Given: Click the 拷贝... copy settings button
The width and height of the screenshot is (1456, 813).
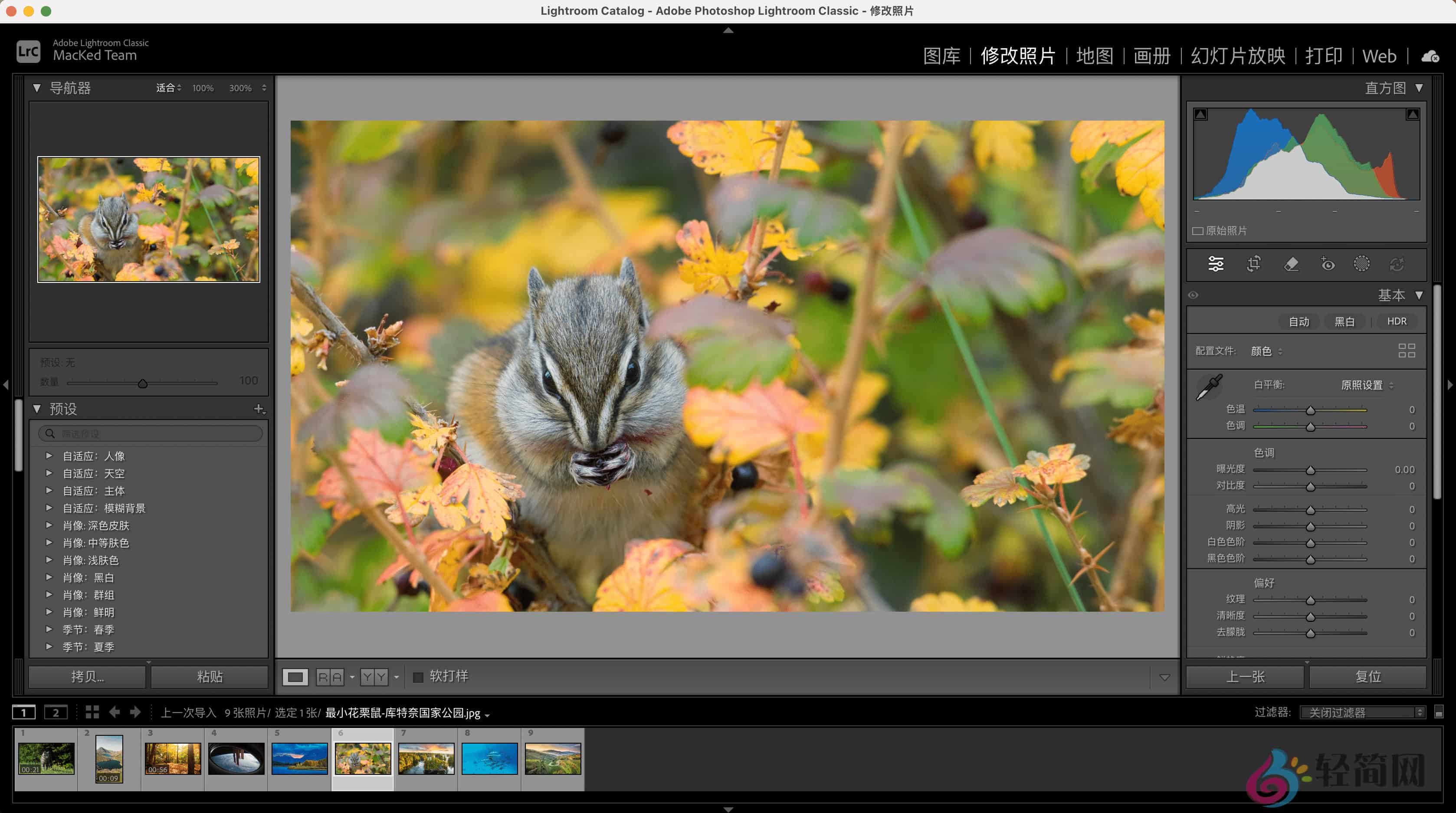Looking at the screenshot, I should tap(86, 676).
